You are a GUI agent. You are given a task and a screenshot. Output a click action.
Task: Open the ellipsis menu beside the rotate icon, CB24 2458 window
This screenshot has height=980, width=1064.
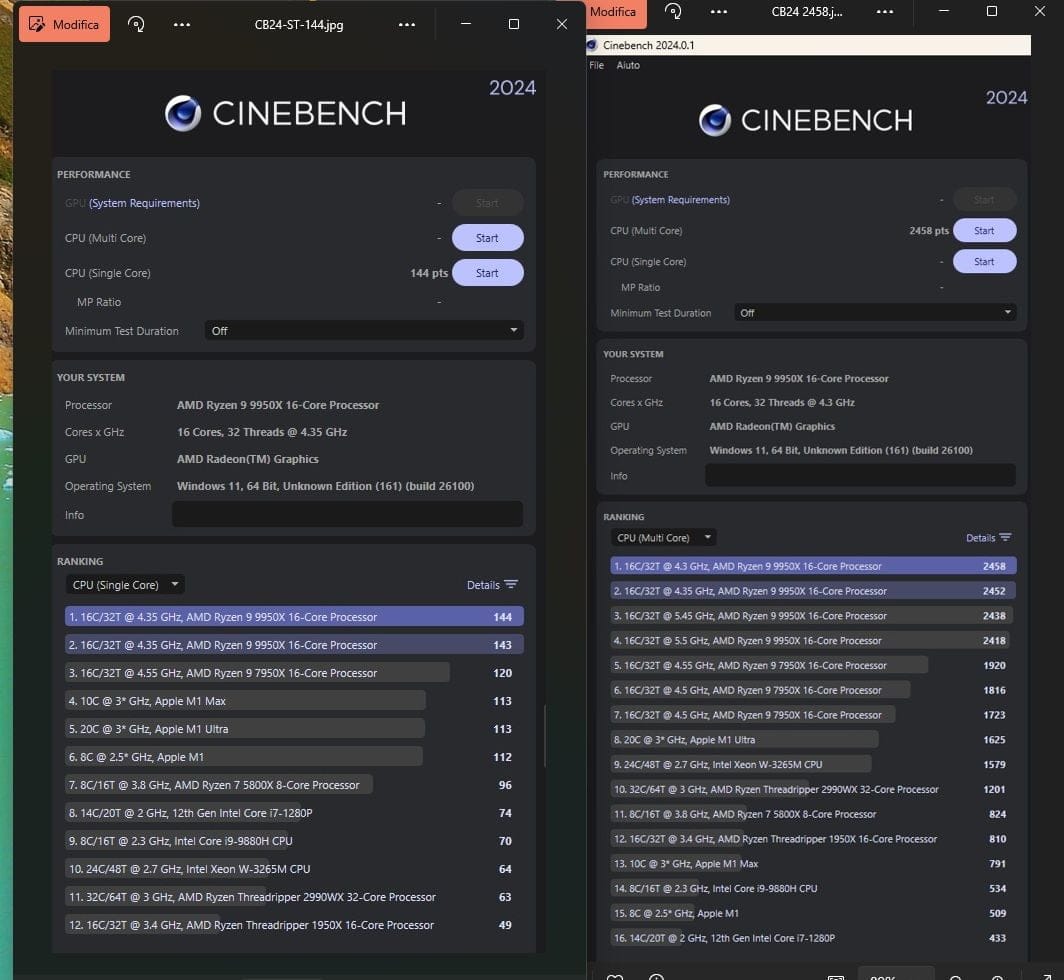click(x=719, y=12)
